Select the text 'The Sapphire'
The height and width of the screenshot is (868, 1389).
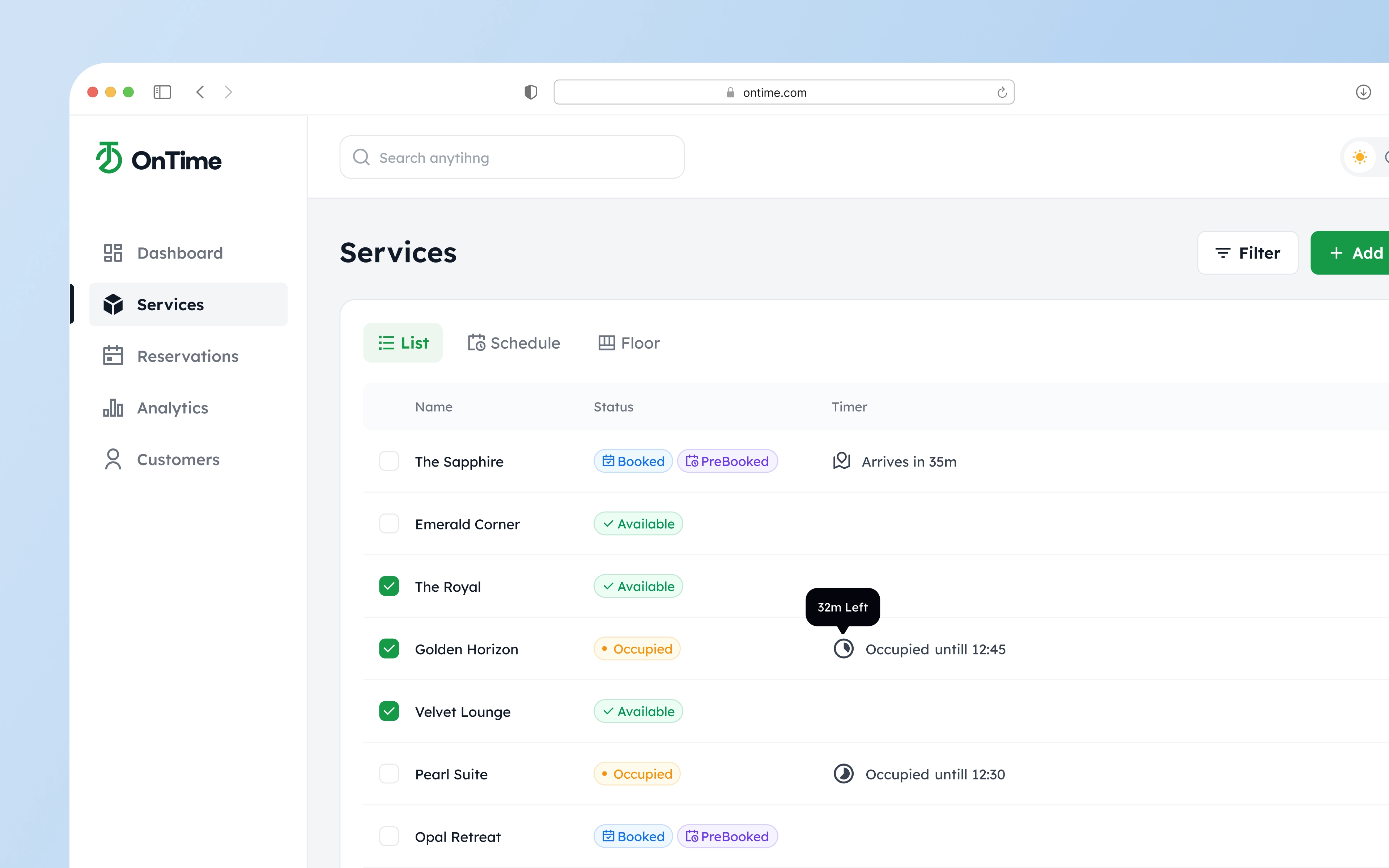459,461
